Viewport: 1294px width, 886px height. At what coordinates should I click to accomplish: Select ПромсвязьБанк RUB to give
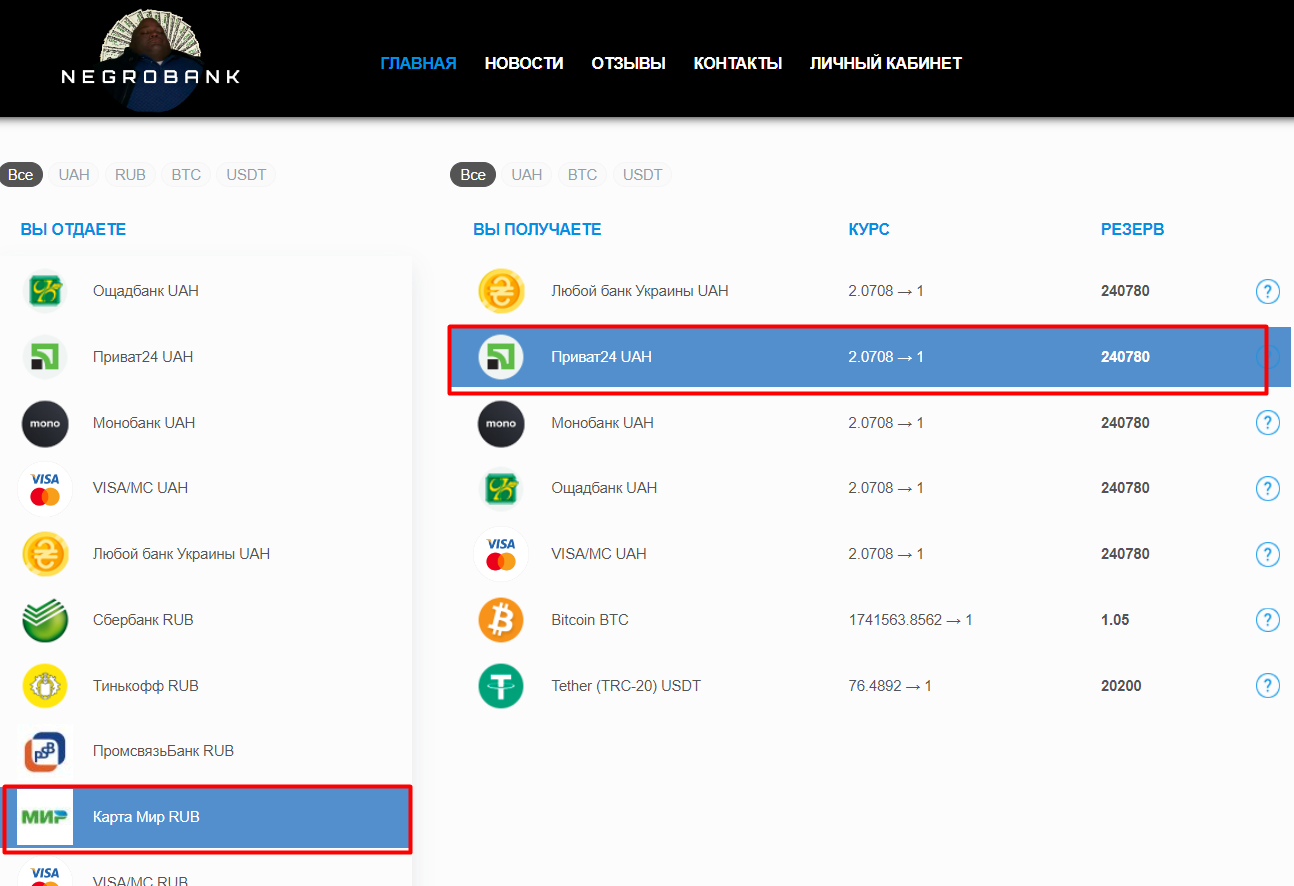206,751
